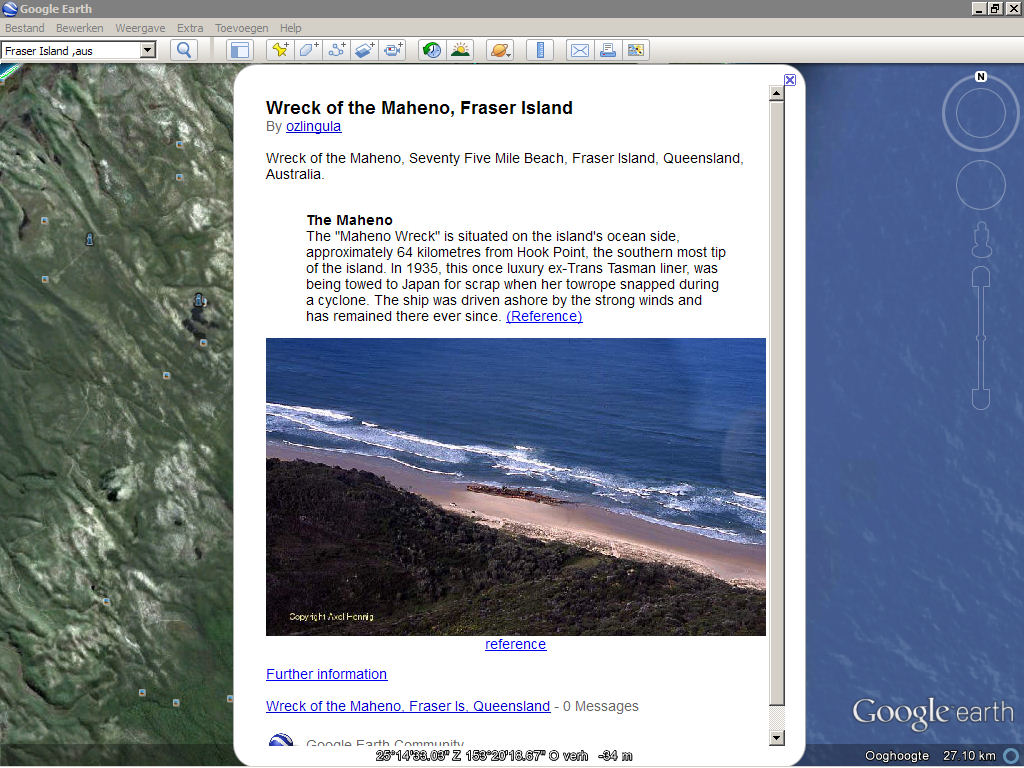Open the Toevoegen menu
The width and height of the screenshot is (1024, 768).
[x=242, y=28]
